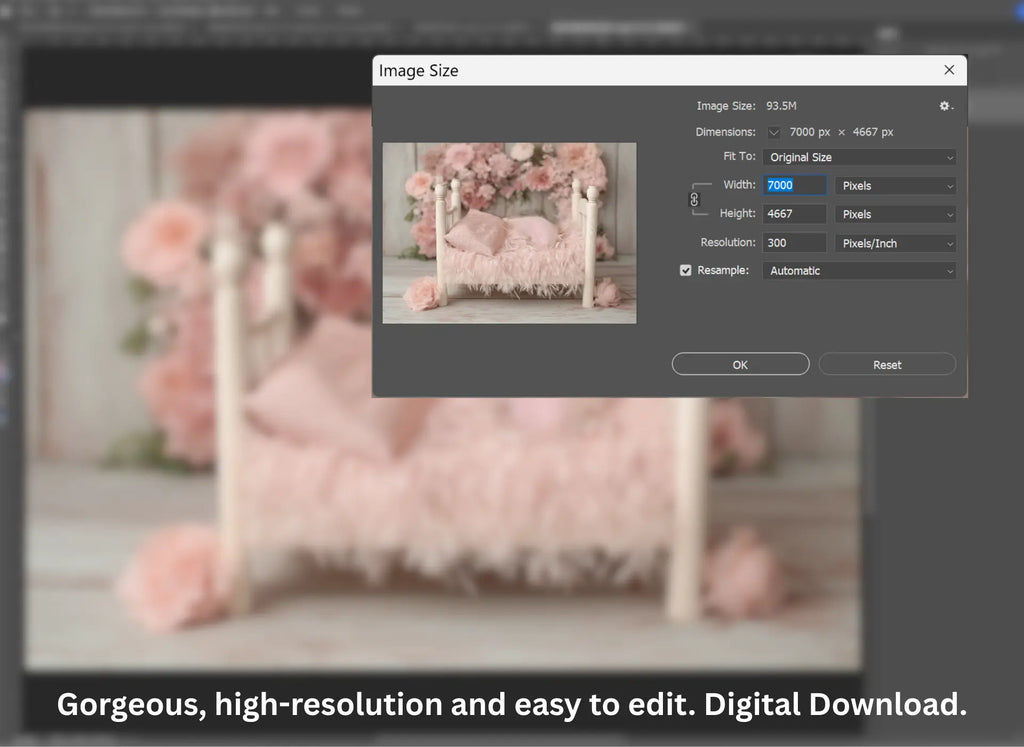
Task: Open the Resample method dropdown set to Automatic
Action: [859, 271]
